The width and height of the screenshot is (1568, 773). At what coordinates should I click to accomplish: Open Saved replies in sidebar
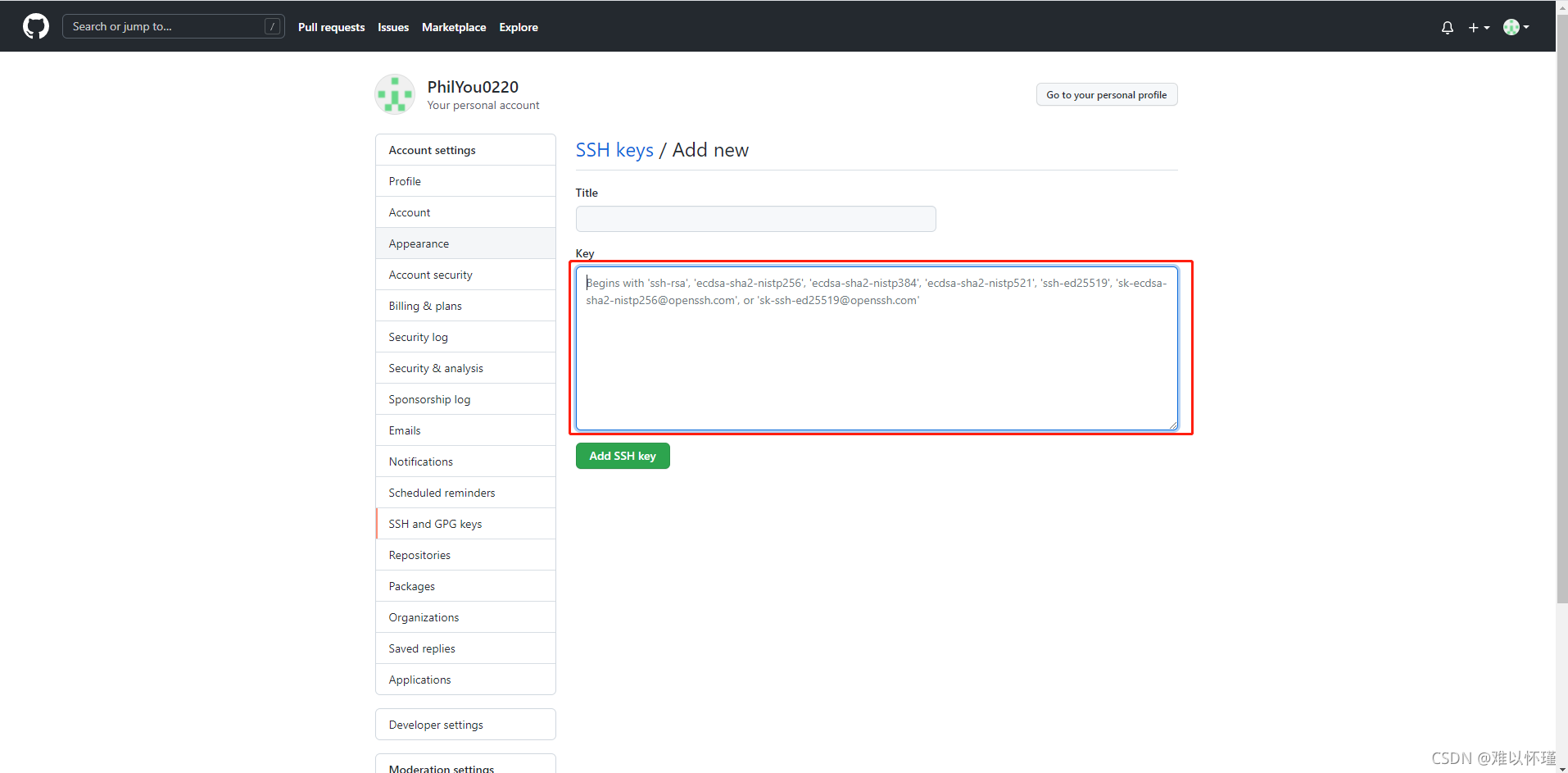point(465,648)
